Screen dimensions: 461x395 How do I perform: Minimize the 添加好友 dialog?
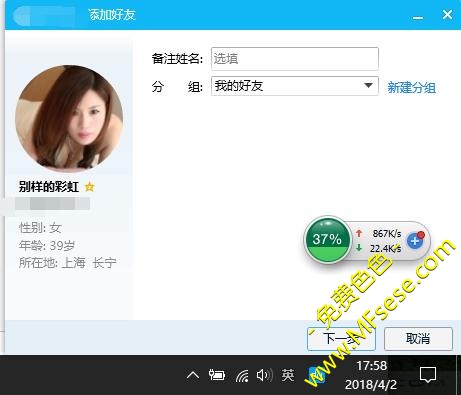(418, 16)
